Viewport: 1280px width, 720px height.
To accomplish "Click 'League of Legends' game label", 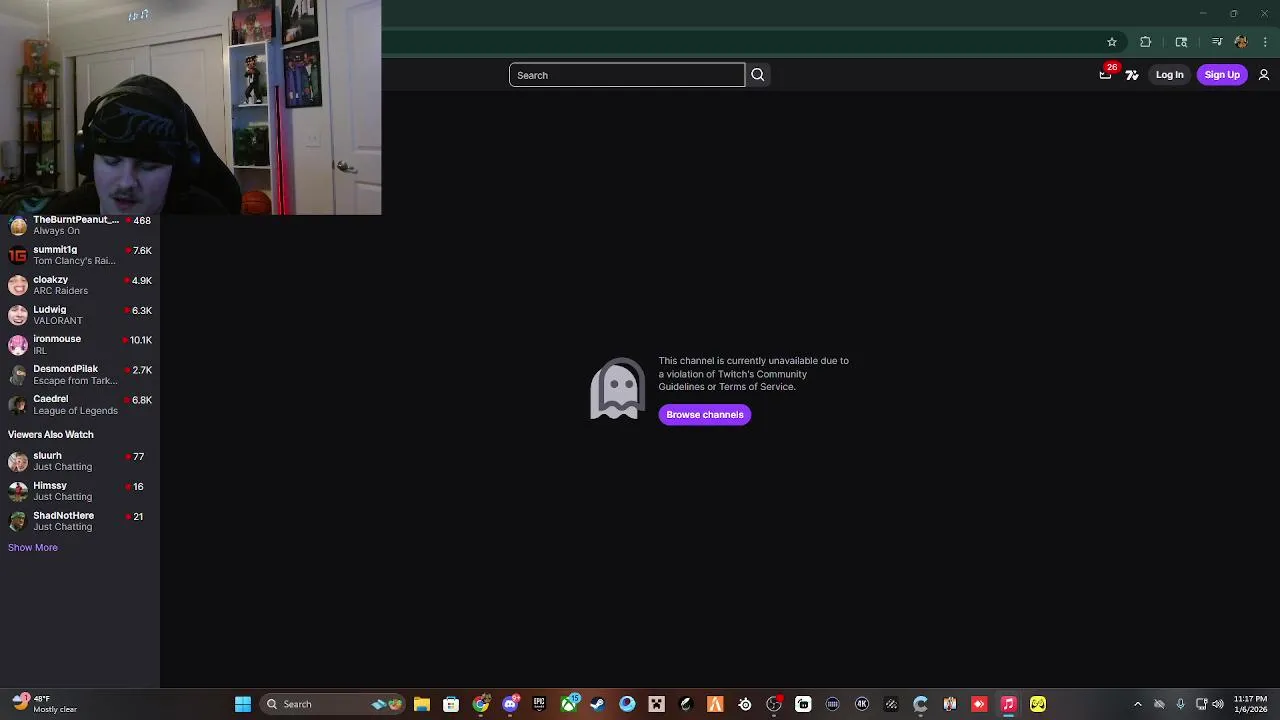I will point(76,411).
